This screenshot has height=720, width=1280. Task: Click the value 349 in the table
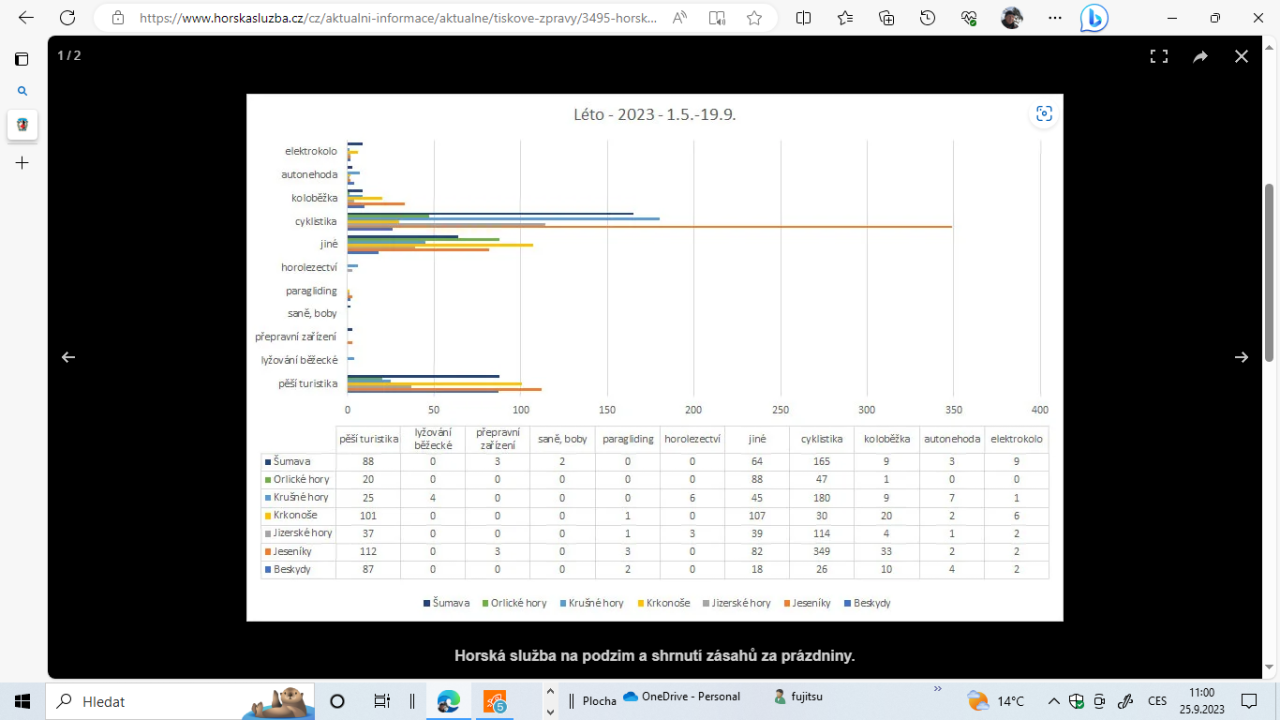(822, 551)
